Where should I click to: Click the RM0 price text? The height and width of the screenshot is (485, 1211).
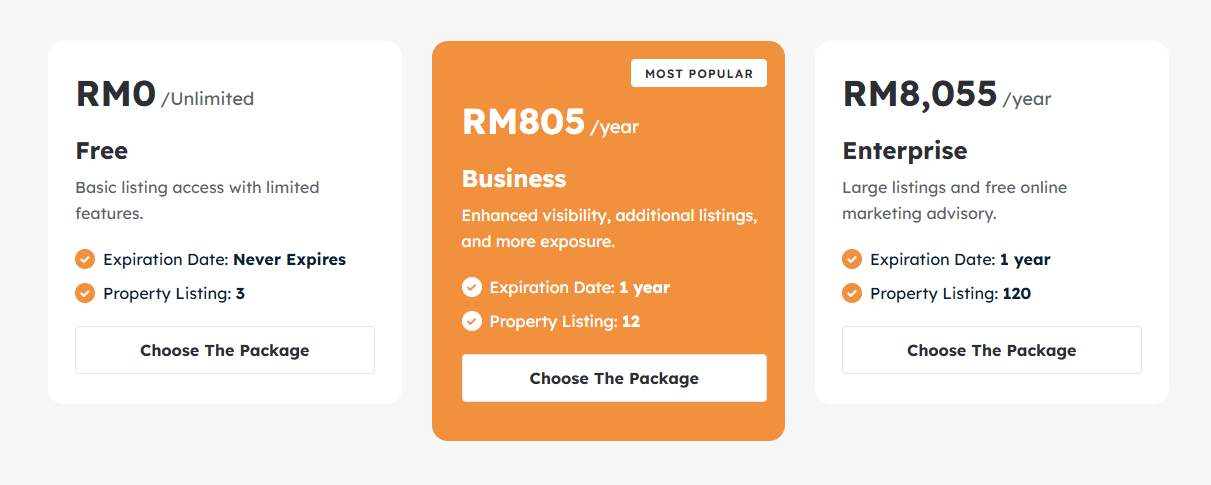116,94
